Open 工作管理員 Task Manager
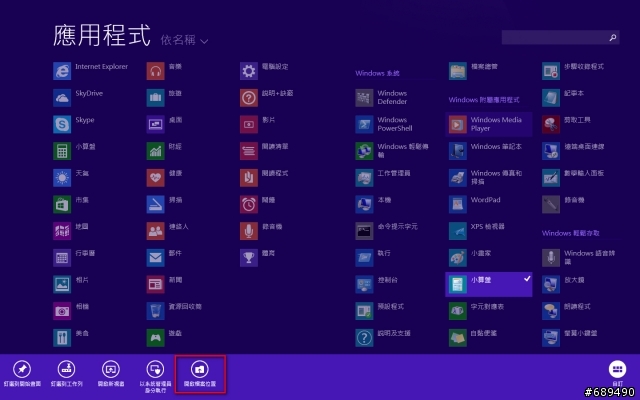Screen dimensions: 640x400 tap(383, 178)
